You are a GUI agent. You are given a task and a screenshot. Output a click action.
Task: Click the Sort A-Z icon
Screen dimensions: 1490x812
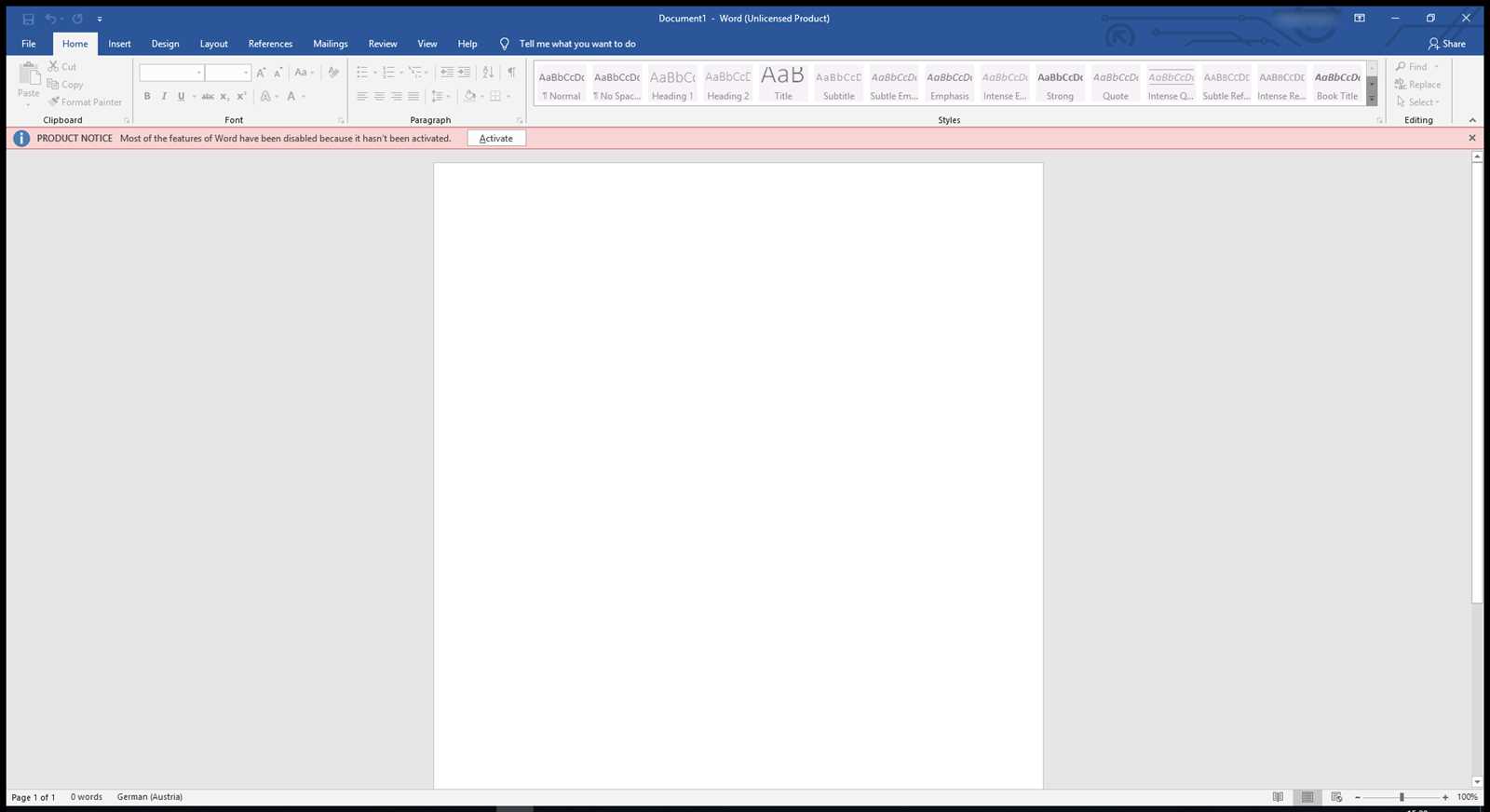[x=488, y=73]
